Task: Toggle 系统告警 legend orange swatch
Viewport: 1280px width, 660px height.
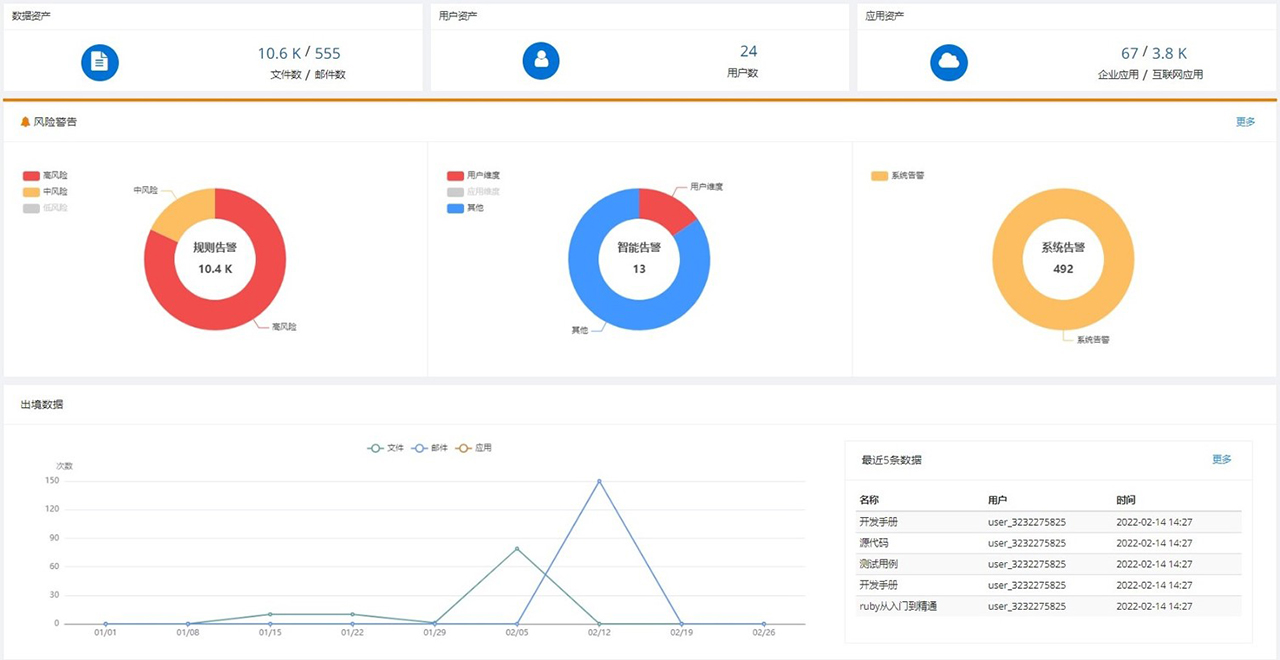Action: pos(879,175)
